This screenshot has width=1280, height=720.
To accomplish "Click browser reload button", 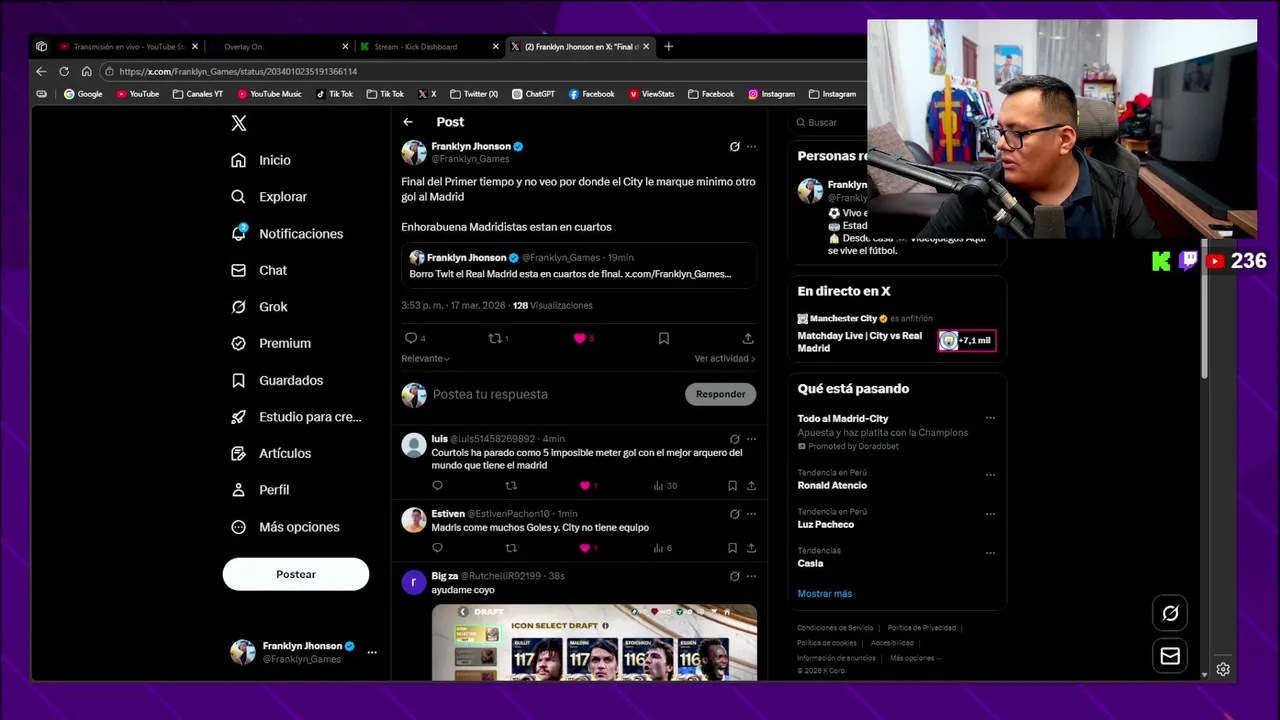I will coord(64,71).
